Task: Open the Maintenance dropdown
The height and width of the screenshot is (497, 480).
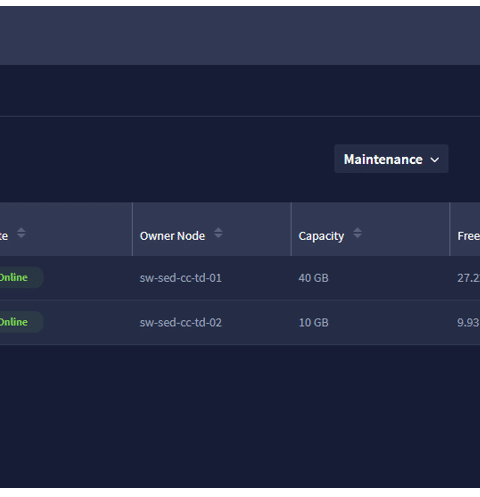Action: [x=391, y=159]
